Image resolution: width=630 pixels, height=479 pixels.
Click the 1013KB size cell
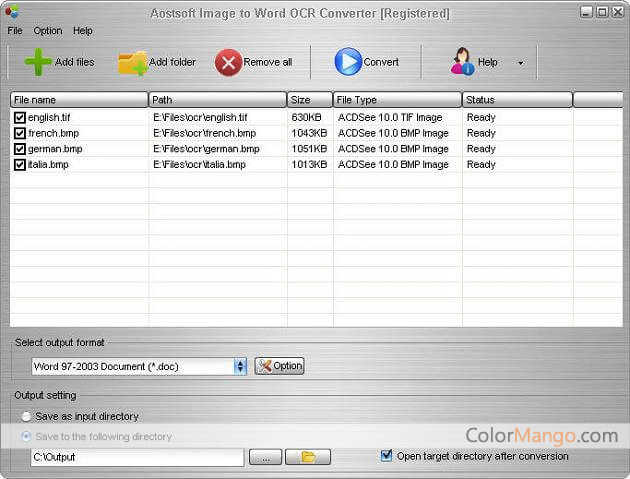309,164
